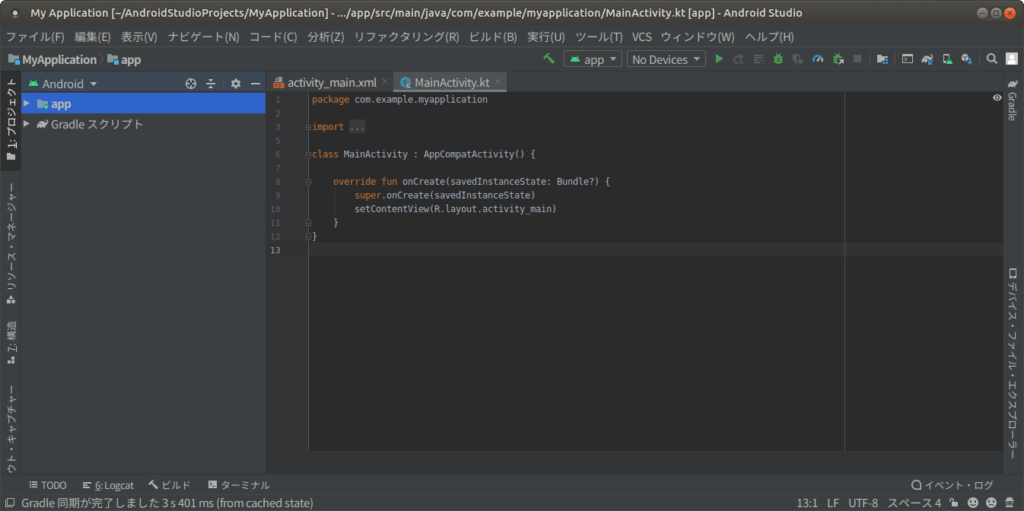This screenshot has height=511, width=1024.
Task: Close the activity_main.xml tab
Action: (x=385, y=82)
